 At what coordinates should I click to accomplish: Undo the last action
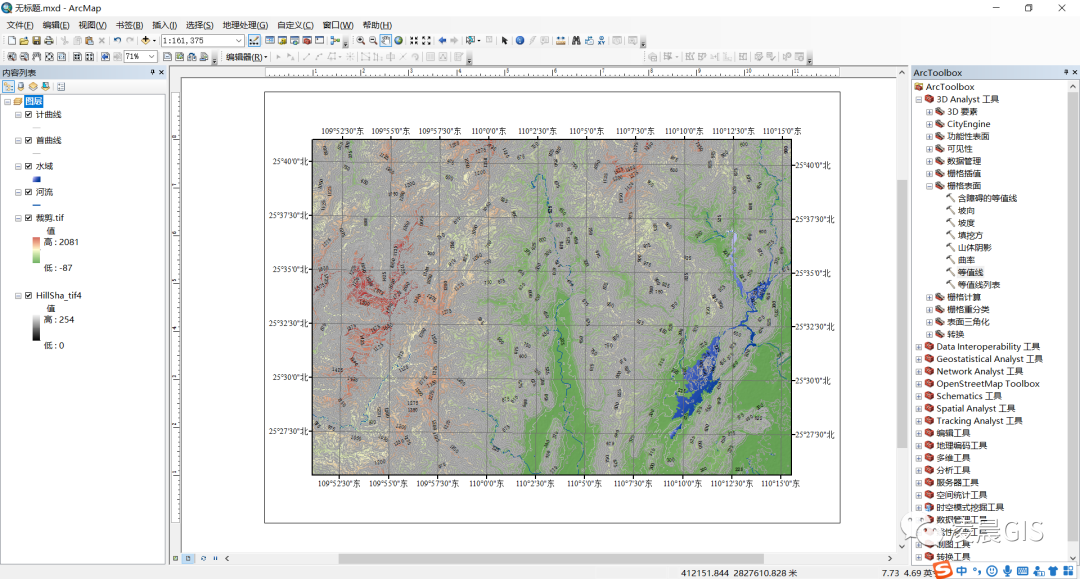click(117, 41)
